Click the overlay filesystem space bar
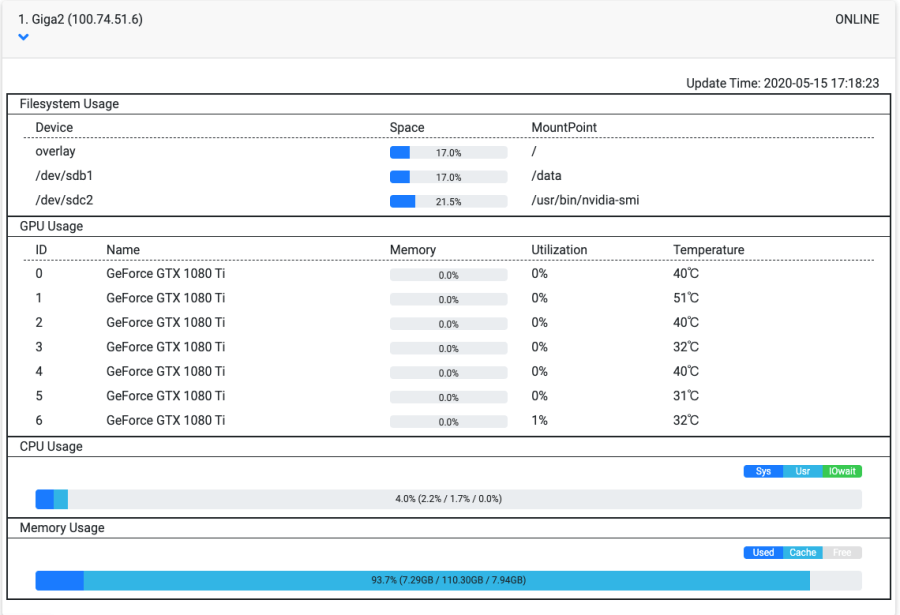 point(448,153)
